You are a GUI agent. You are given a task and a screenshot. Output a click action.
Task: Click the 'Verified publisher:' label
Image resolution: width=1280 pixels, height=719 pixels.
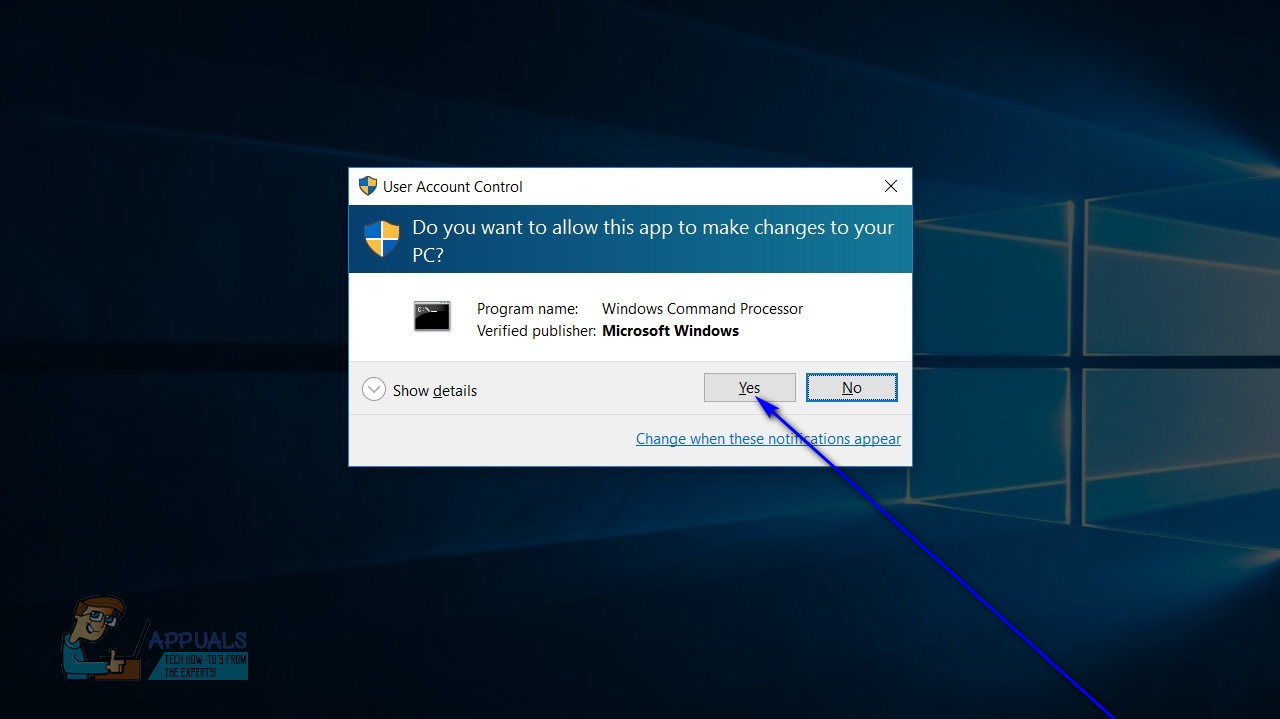pos(537,331)
